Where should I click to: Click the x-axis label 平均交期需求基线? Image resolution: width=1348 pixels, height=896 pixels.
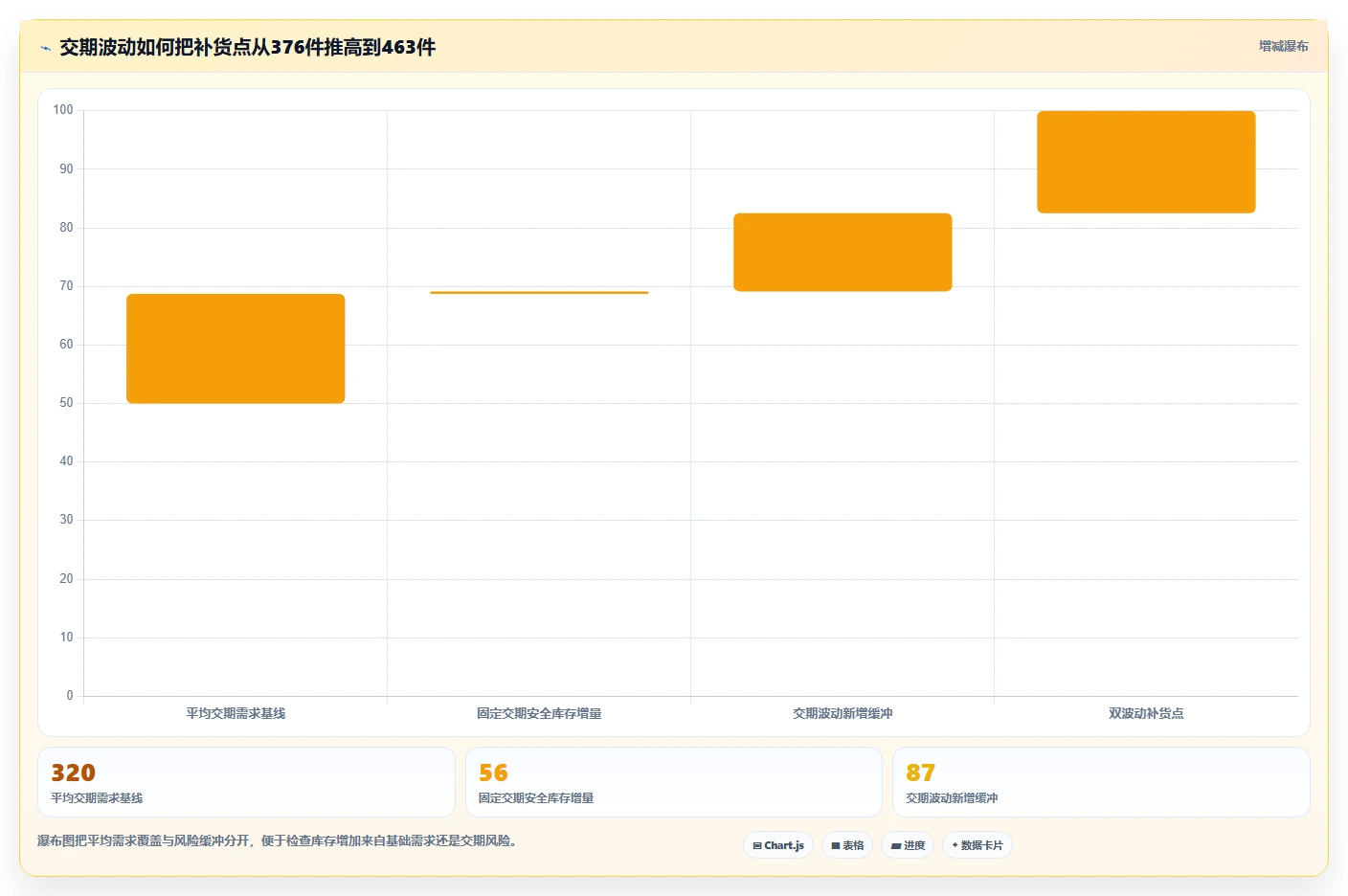(236, 713)
